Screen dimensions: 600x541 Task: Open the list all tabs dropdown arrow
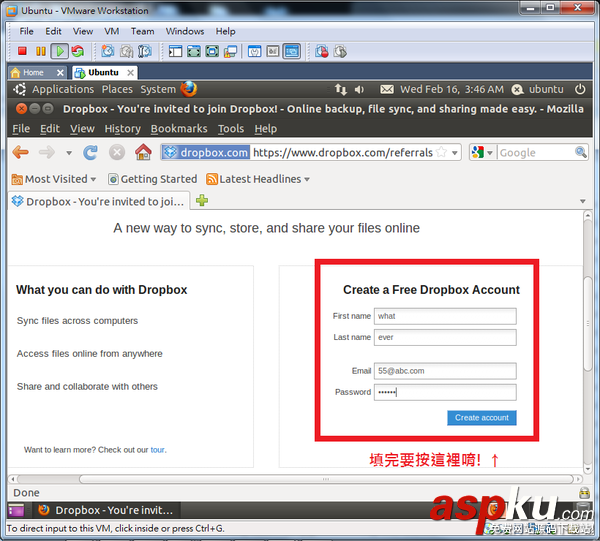click(x=583, y=201)
